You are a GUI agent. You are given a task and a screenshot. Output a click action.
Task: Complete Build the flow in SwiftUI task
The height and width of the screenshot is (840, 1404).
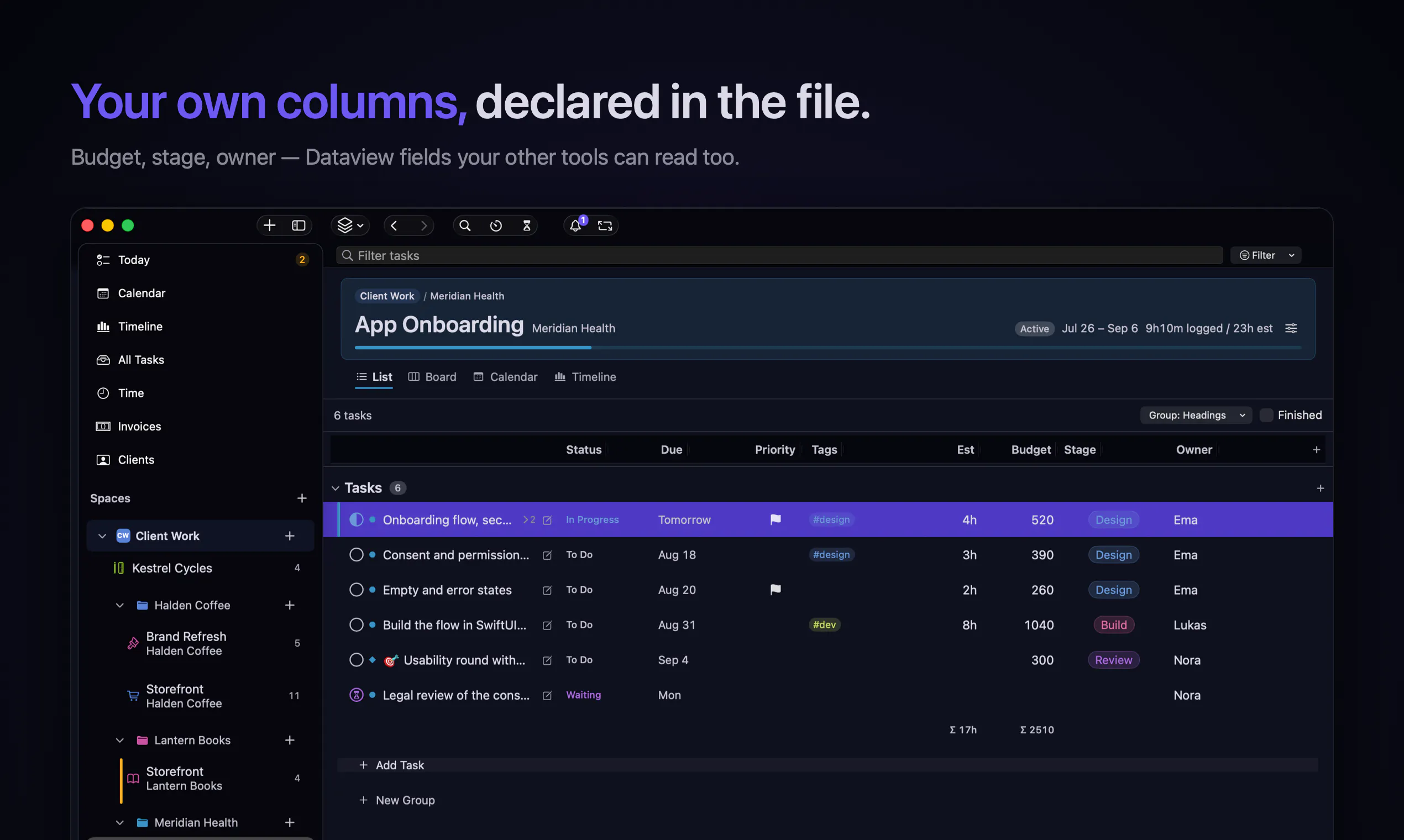[x=356, y=625]
